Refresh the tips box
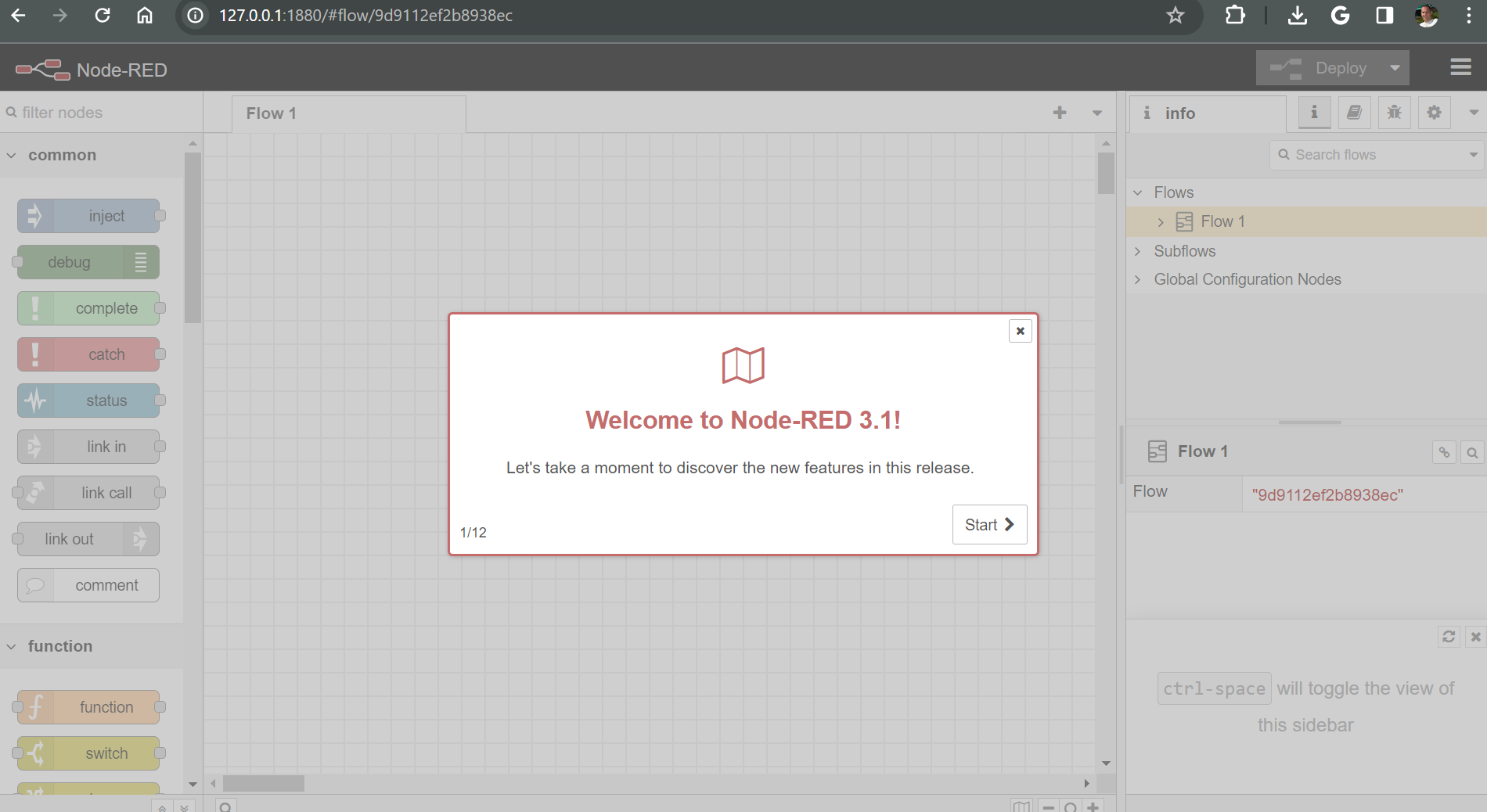1487x812 pixels. [1449, 637]
